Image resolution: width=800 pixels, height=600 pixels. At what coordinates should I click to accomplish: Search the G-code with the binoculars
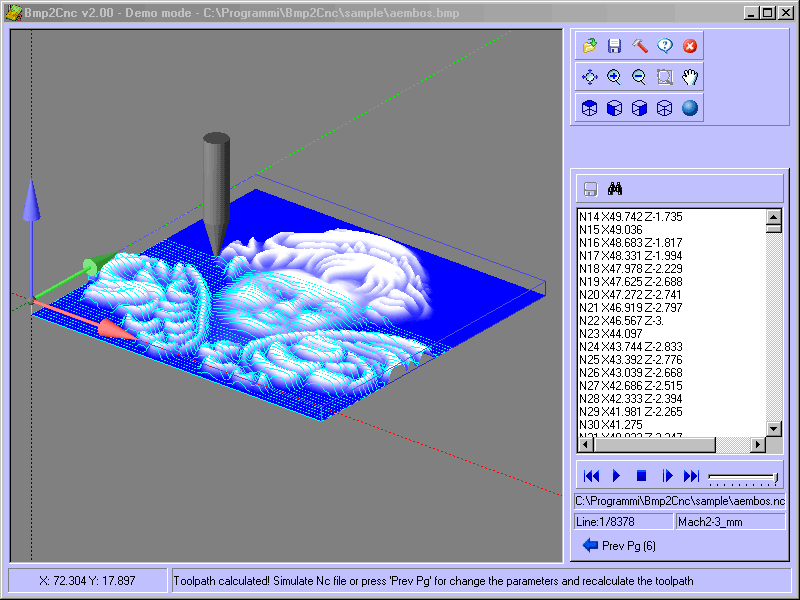pos(616,188)
